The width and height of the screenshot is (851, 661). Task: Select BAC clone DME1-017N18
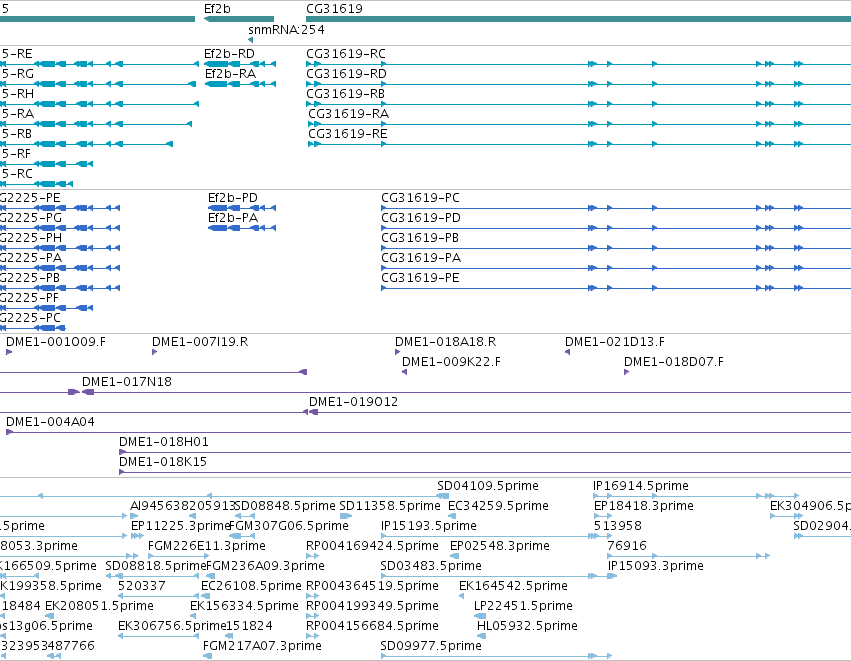click(x=126, y=382)
